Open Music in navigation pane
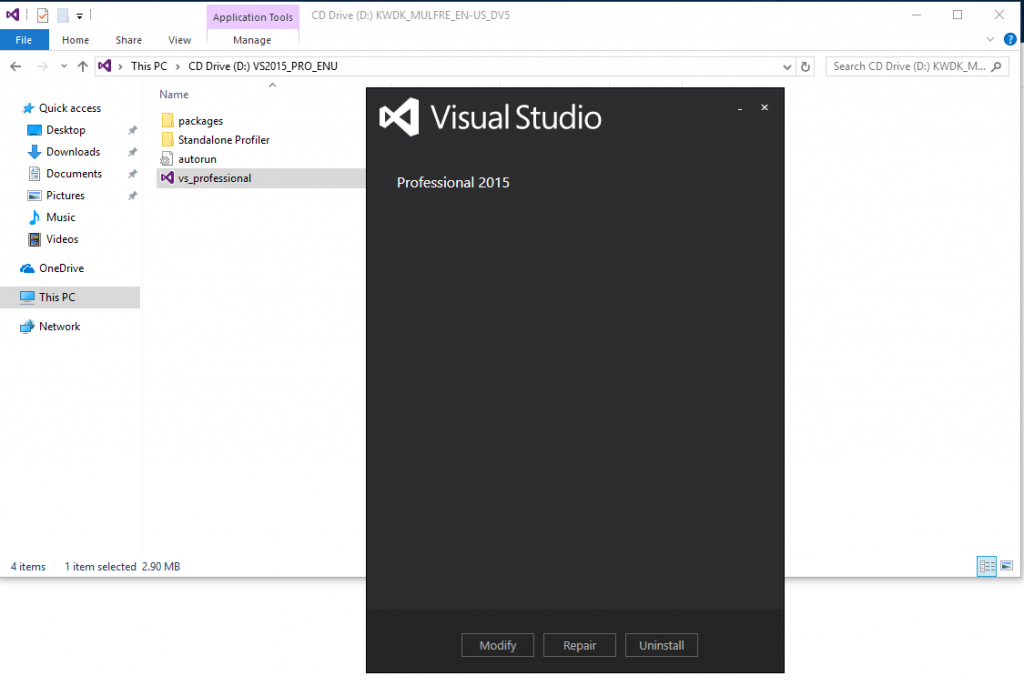Viewport: 1024px width, 686px height. click(x=60, y=217)
